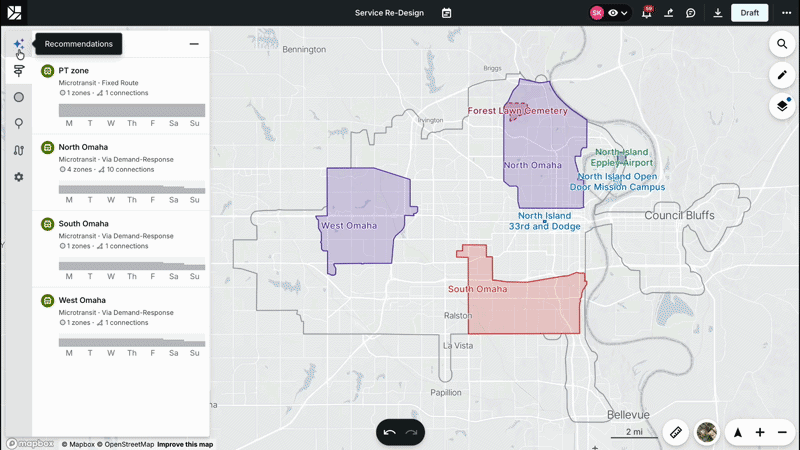Select the PT zone service

[x=121, y=96]
